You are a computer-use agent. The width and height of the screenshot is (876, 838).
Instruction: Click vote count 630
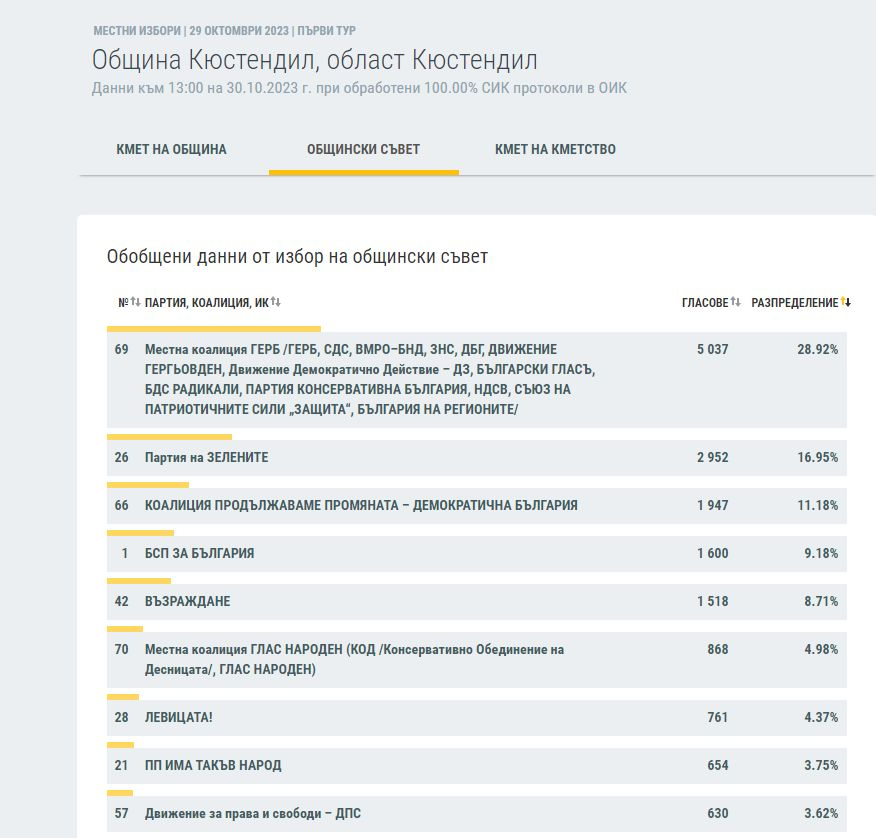(x=718, y=814)
